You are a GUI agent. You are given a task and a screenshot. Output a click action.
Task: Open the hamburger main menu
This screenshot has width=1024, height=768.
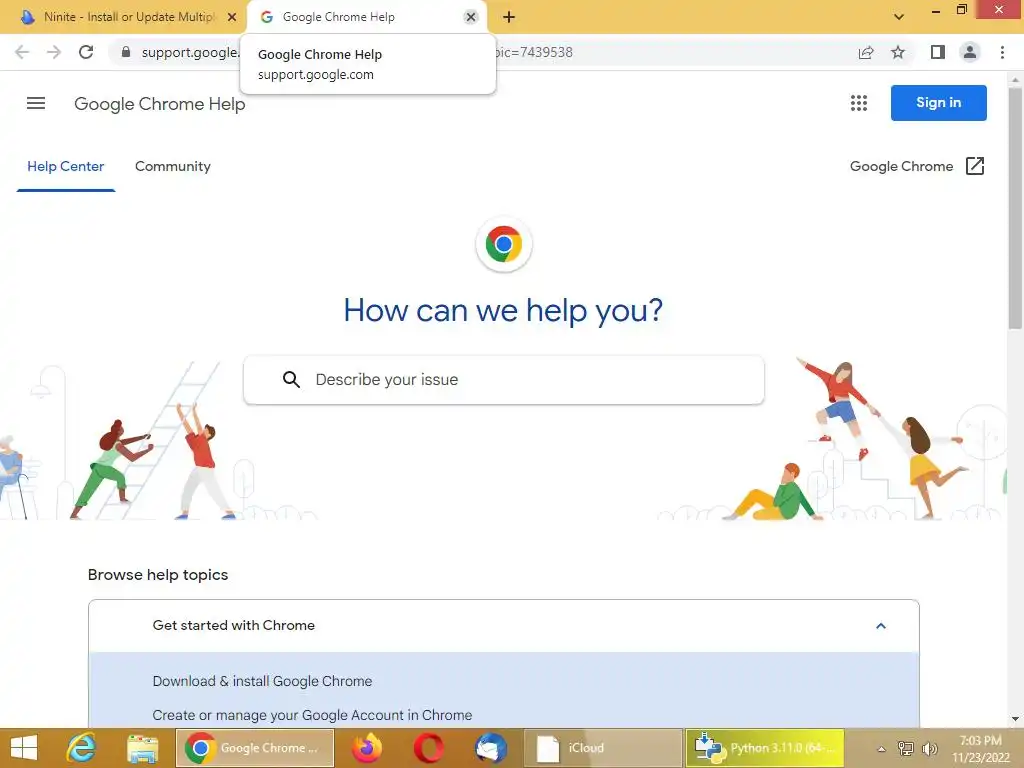pyautogui.click(x=36, y=103)
